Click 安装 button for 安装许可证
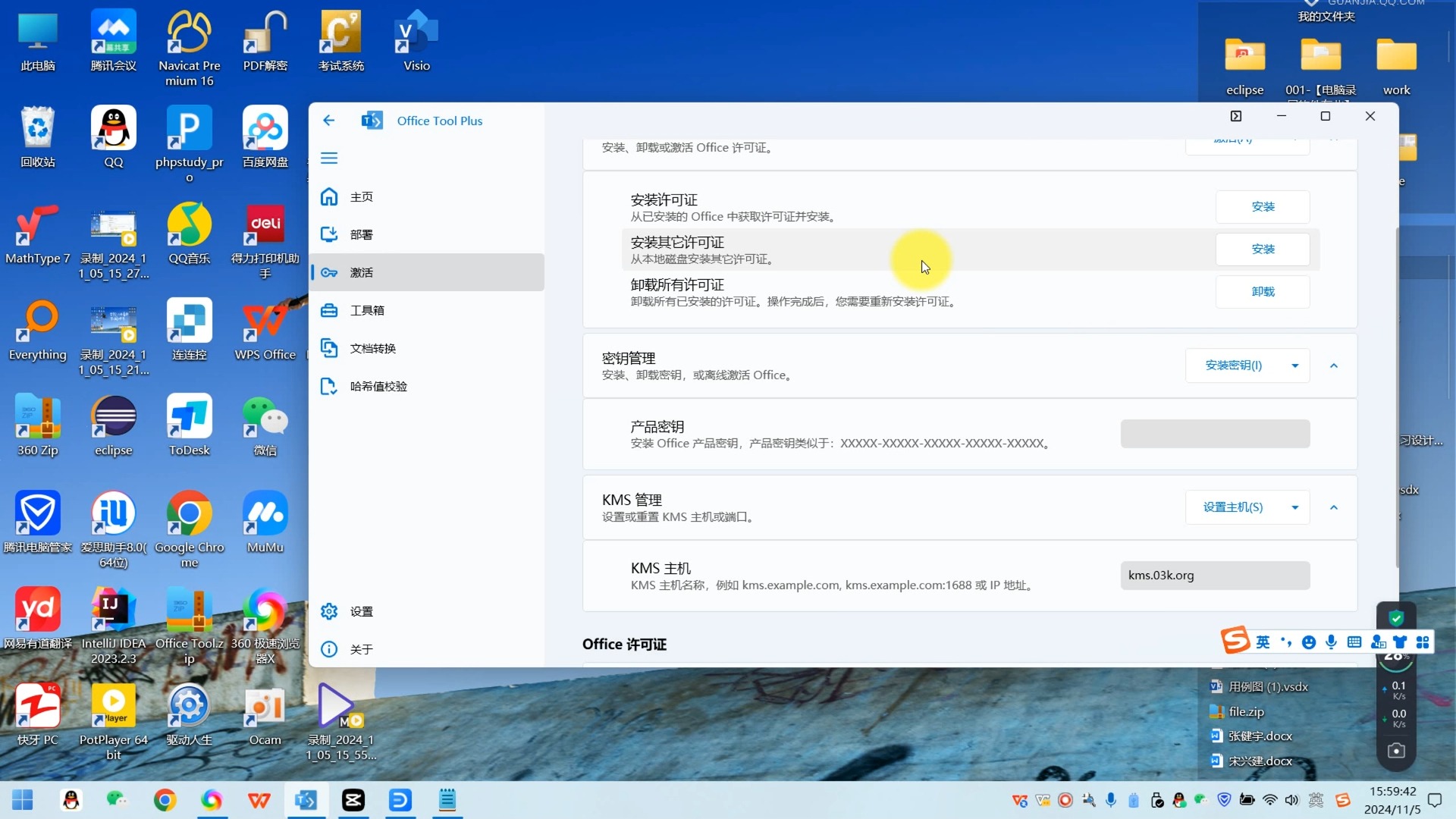The height and width of the screenshot is (819, 1456). point(1263,206)
